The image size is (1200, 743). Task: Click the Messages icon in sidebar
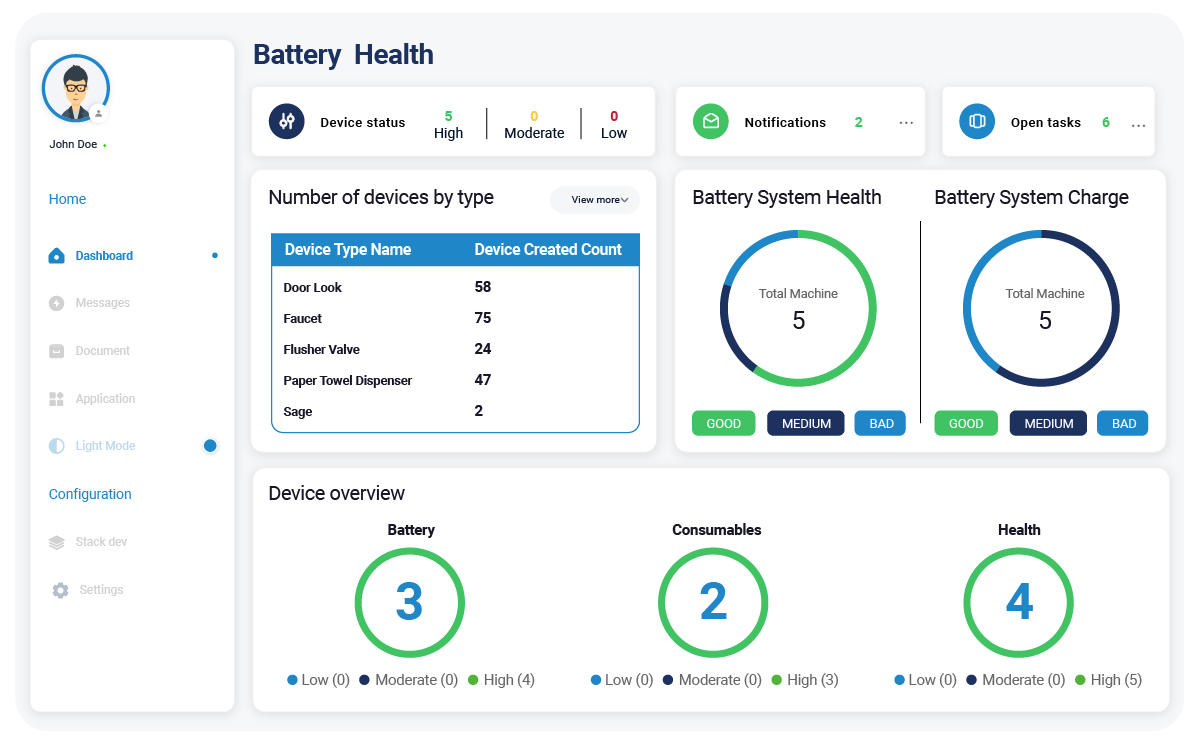click(57, 303)
